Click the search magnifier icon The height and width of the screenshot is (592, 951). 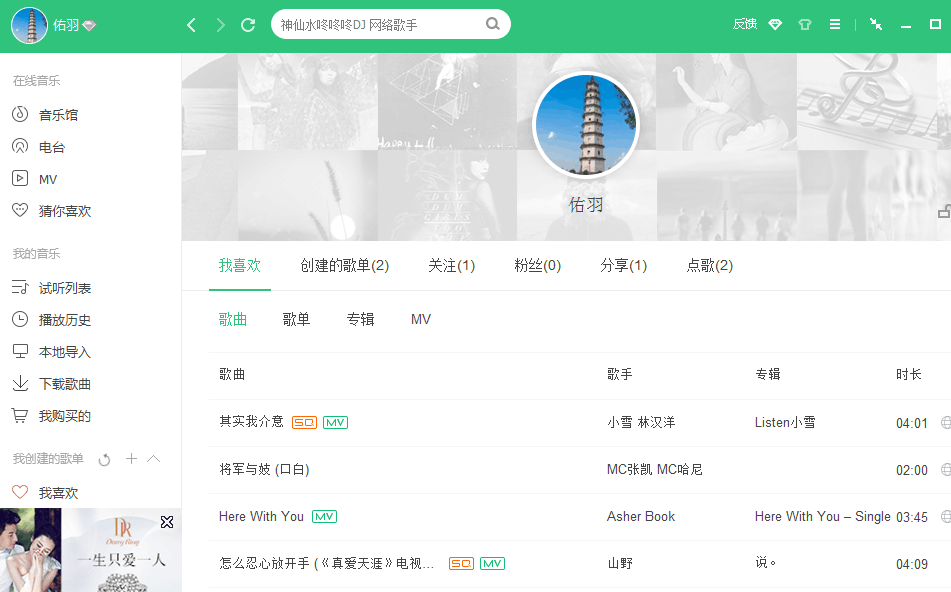(492, 24)
